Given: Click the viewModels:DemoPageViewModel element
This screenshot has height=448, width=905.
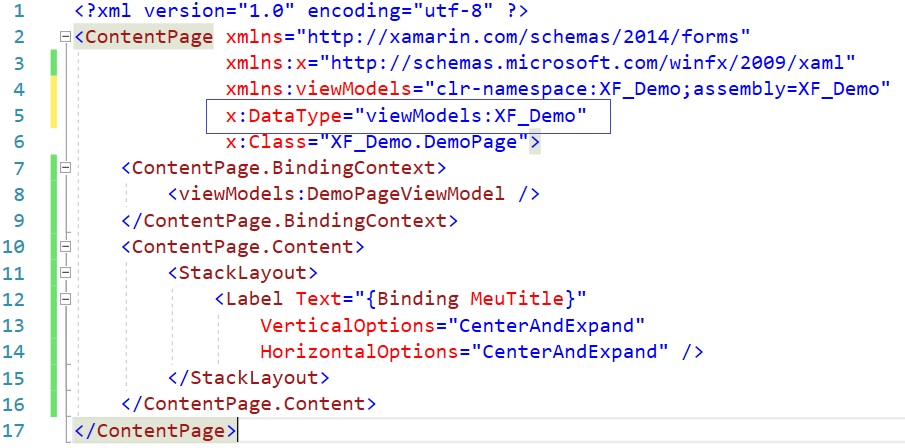Looking at the screenshot, I should point(354,195).
